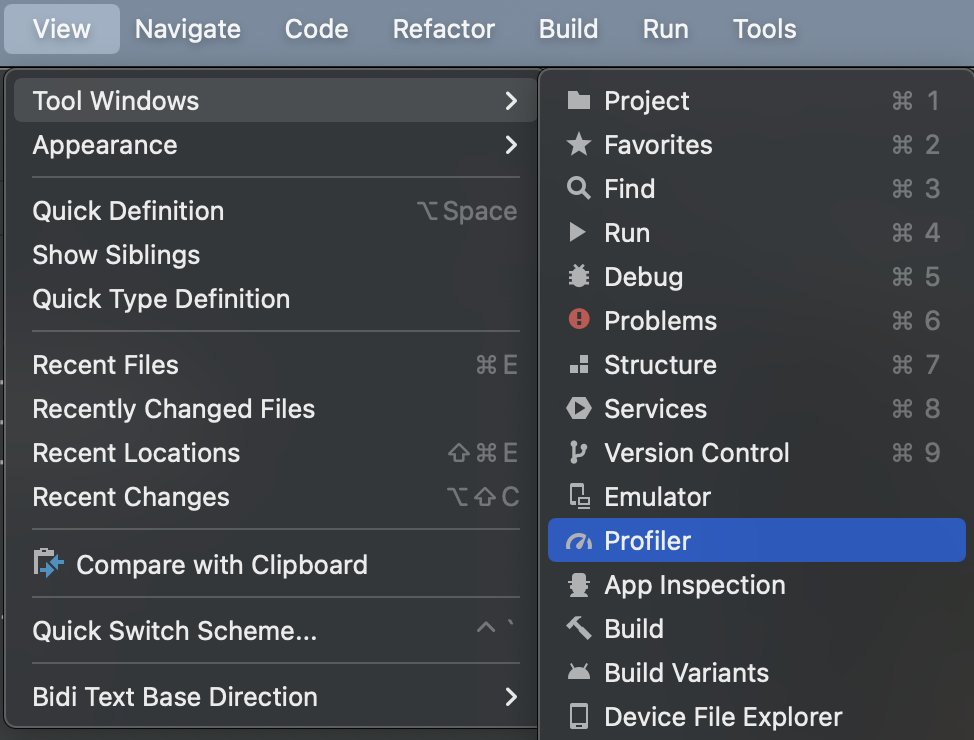Open the Navigate menu
The height and width of the screenshot is (740, 974).
pos(188,29)
